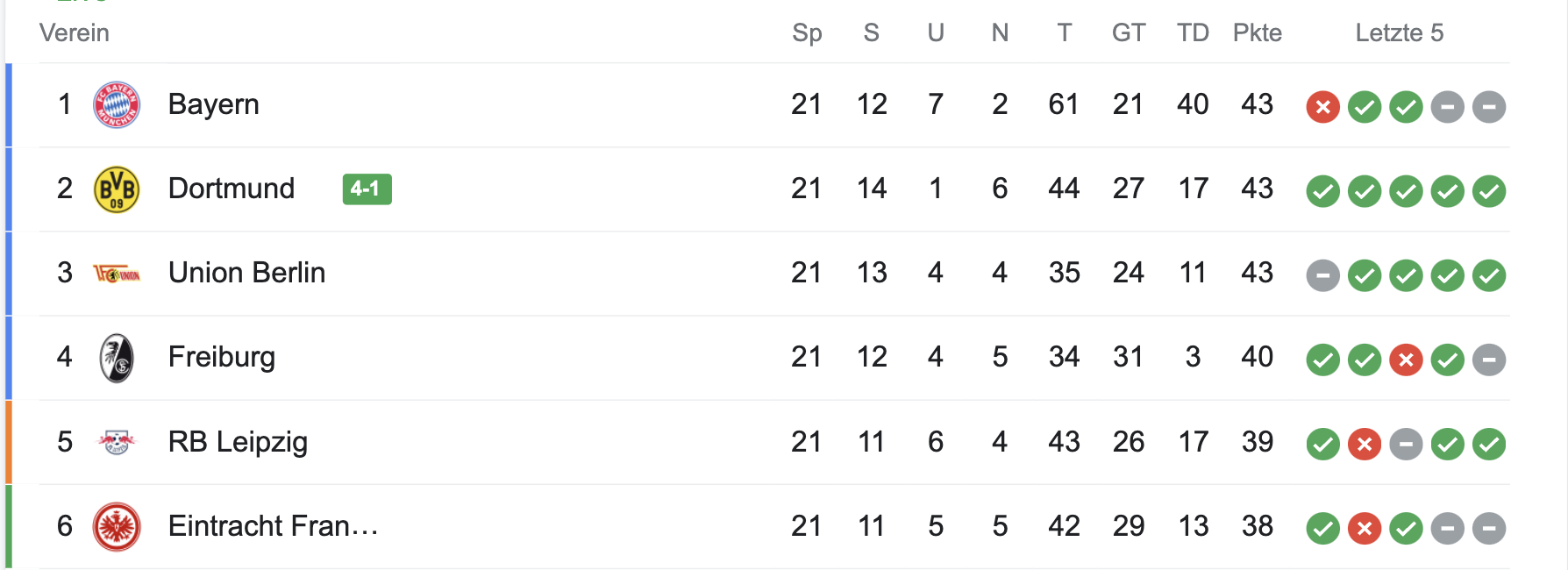This screenshot has width=1568, height=570.
Task: Click Union Berlin's grey draw icon
Action: pyautogui.click(x=1322, y=276)
